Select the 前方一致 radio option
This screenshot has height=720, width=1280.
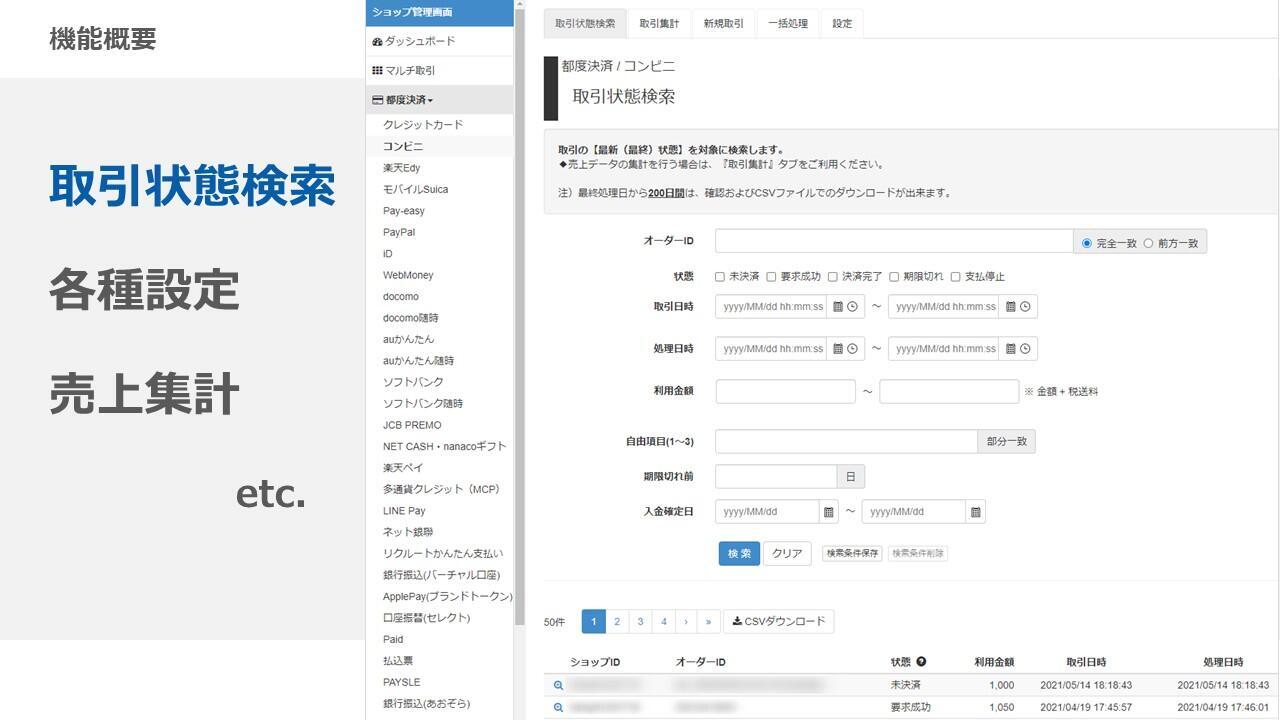(1148, 243)
